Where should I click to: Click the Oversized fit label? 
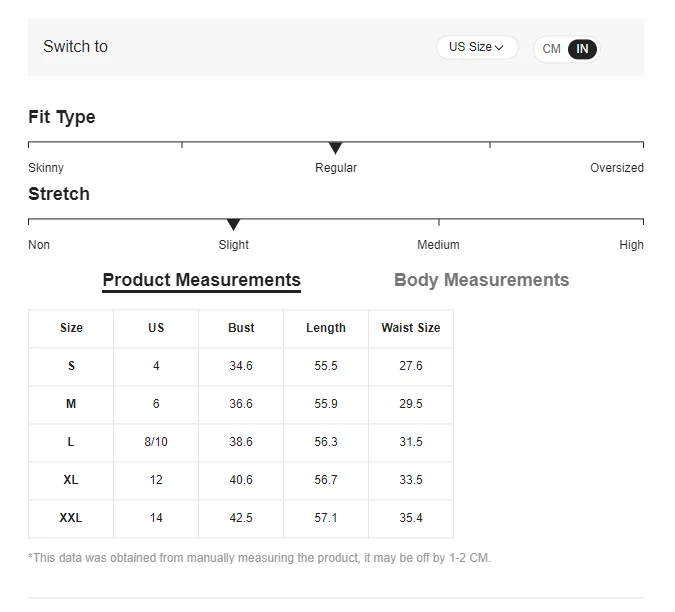click(616, 168)
